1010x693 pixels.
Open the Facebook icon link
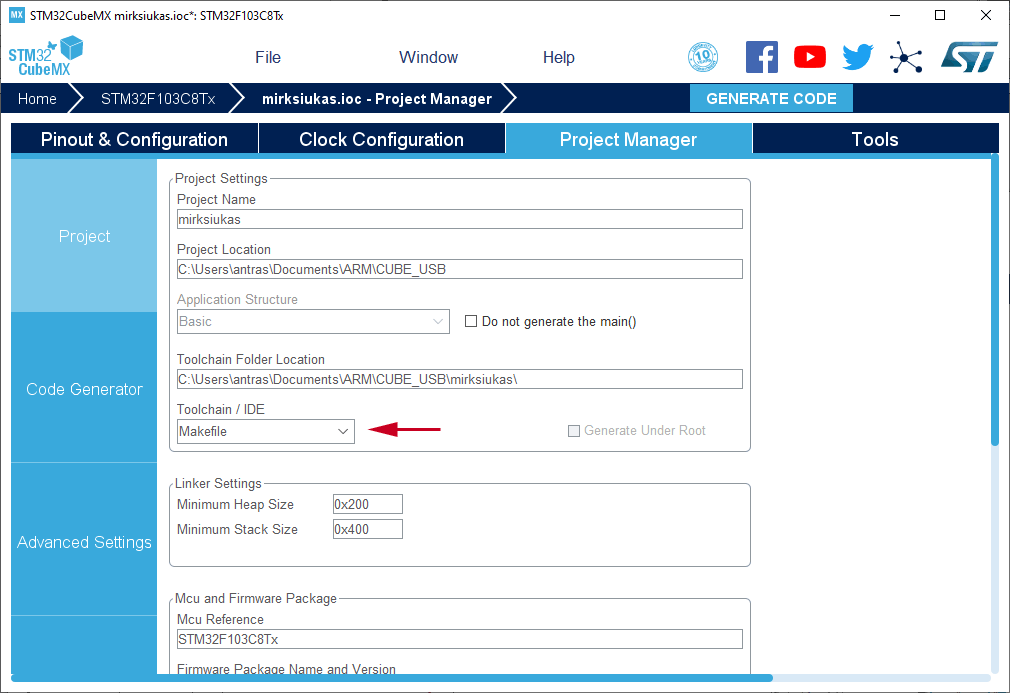tap(761, 57)
